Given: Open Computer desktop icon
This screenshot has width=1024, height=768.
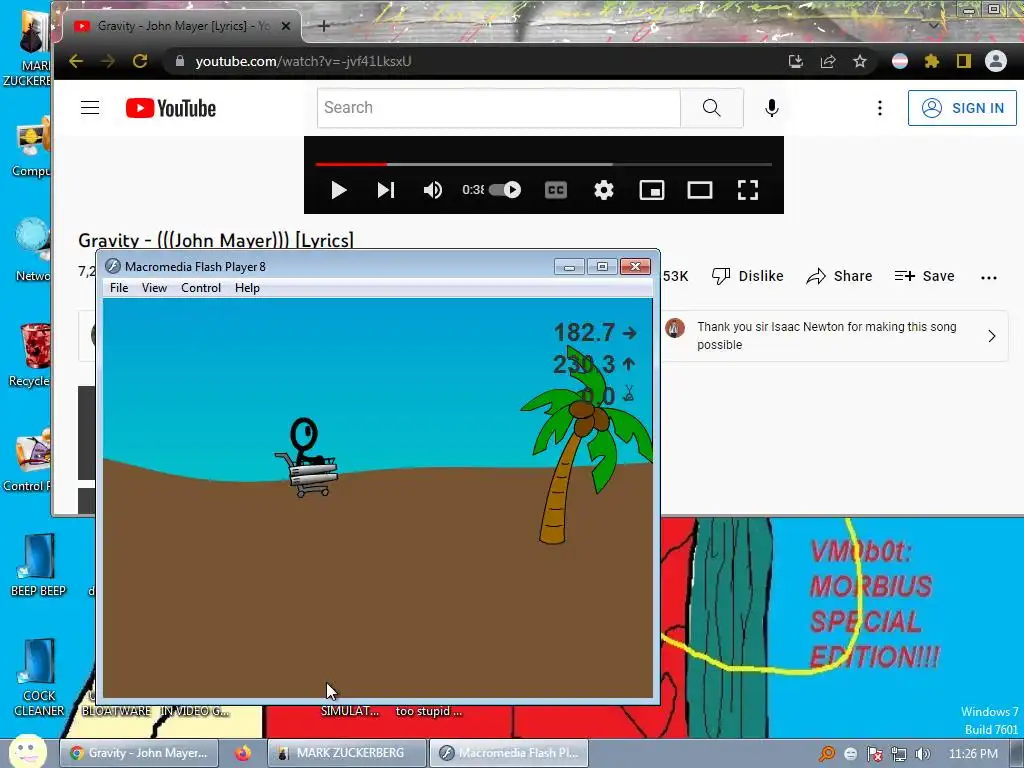Looking at the screenshot, I should coord(31,146).
